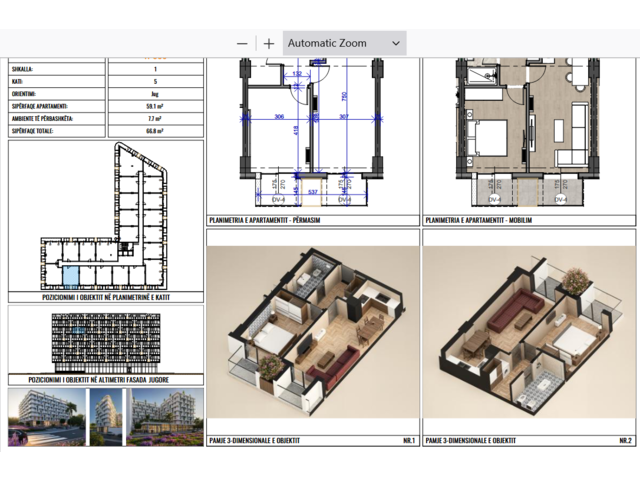
Task: Click the narrow middle building exterior photo
Action: [105, 416]
